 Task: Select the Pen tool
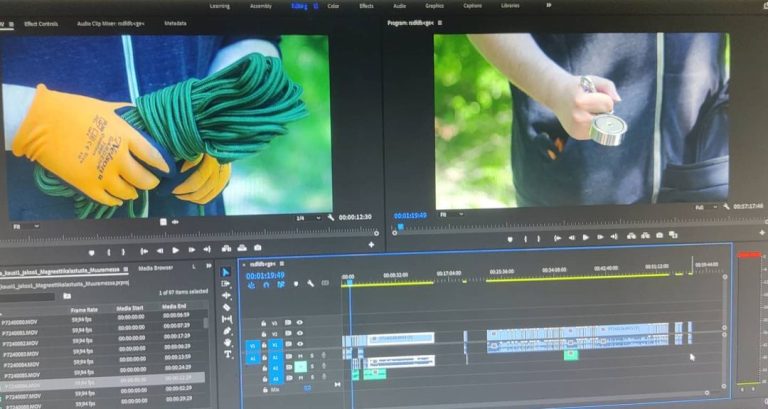pos(228,331)
